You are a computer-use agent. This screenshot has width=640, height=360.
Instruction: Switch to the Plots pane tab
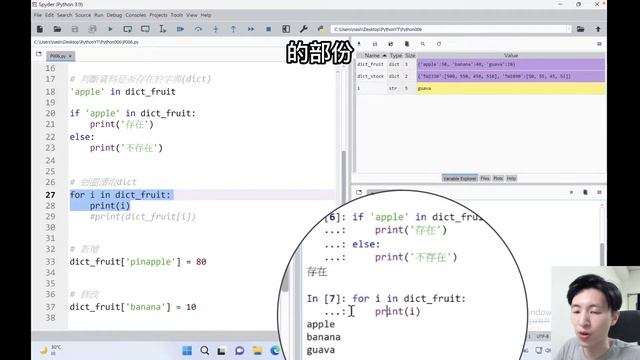click(x=498, y=178)
